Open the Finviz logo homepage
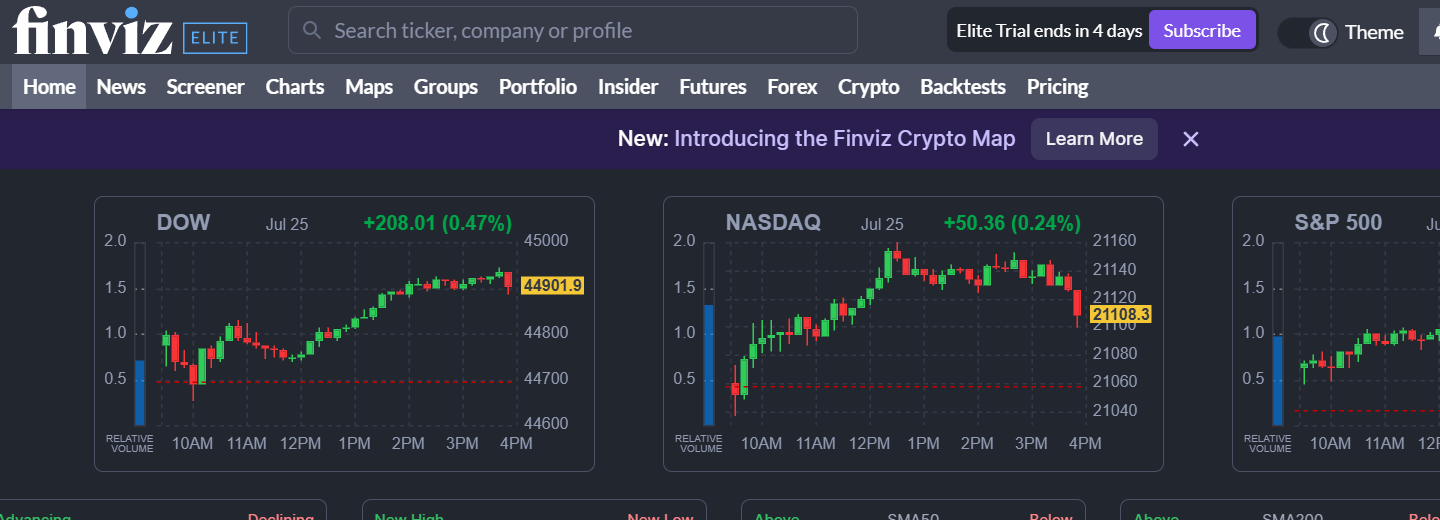Viewport: 1440px width, 520px height. pos(92,30)
